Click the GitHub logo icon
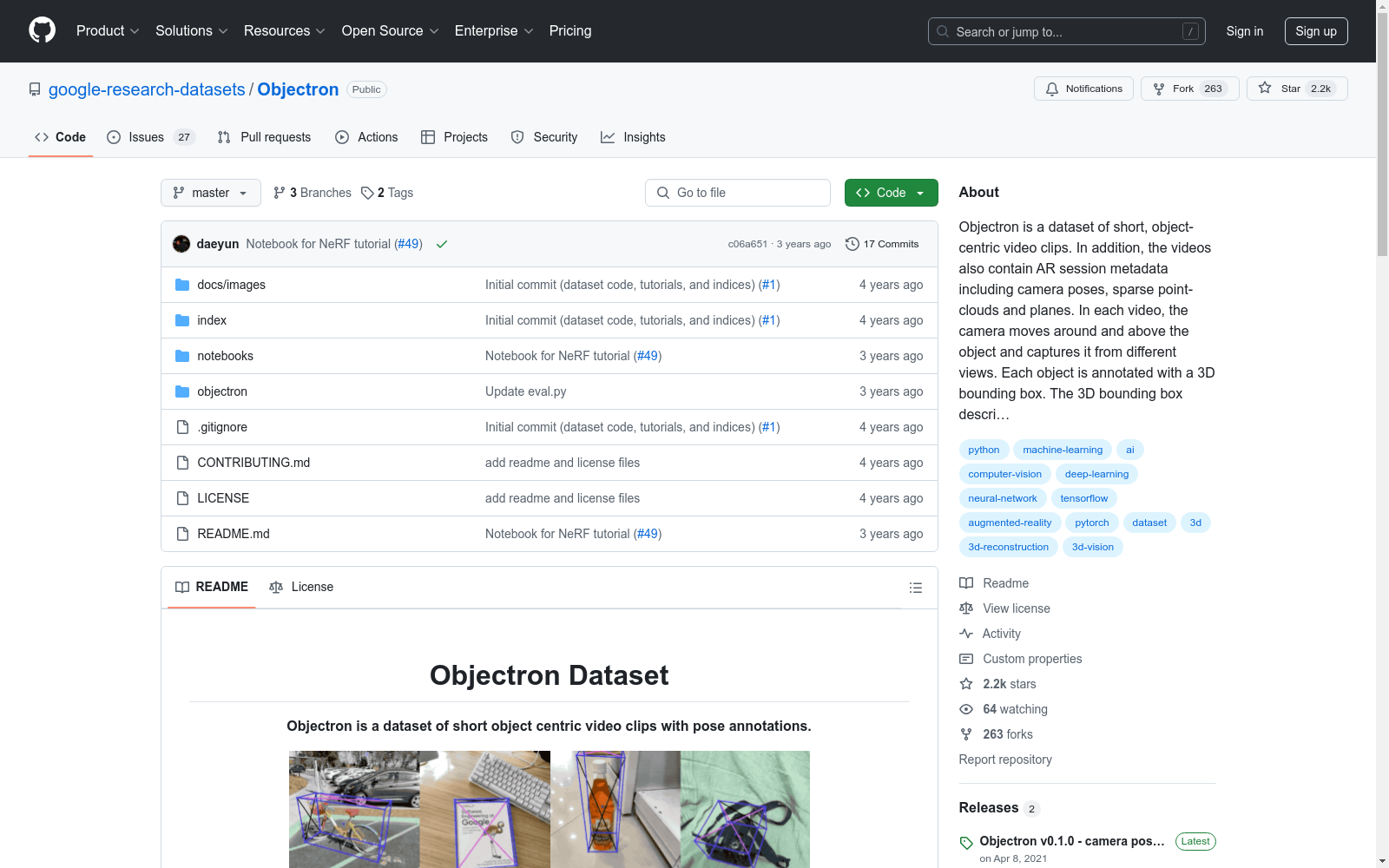 (x=42, y=30)
